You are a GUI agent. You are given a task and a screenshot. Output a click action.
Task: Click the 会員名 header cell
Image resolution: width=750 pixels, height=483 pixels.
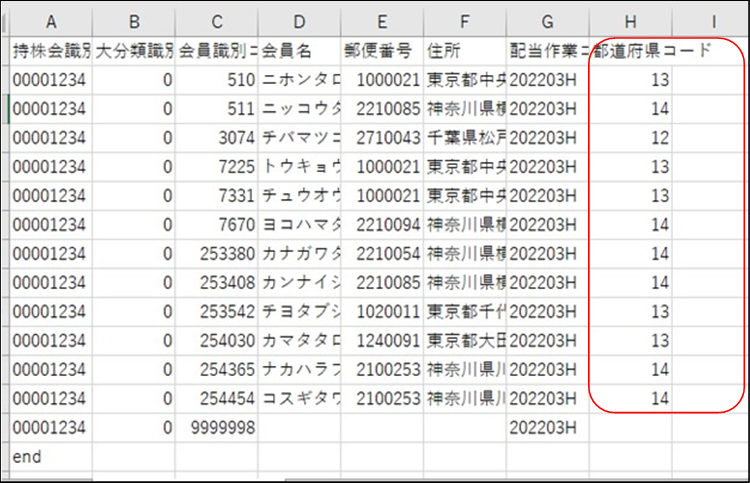(x=299, y=51)
